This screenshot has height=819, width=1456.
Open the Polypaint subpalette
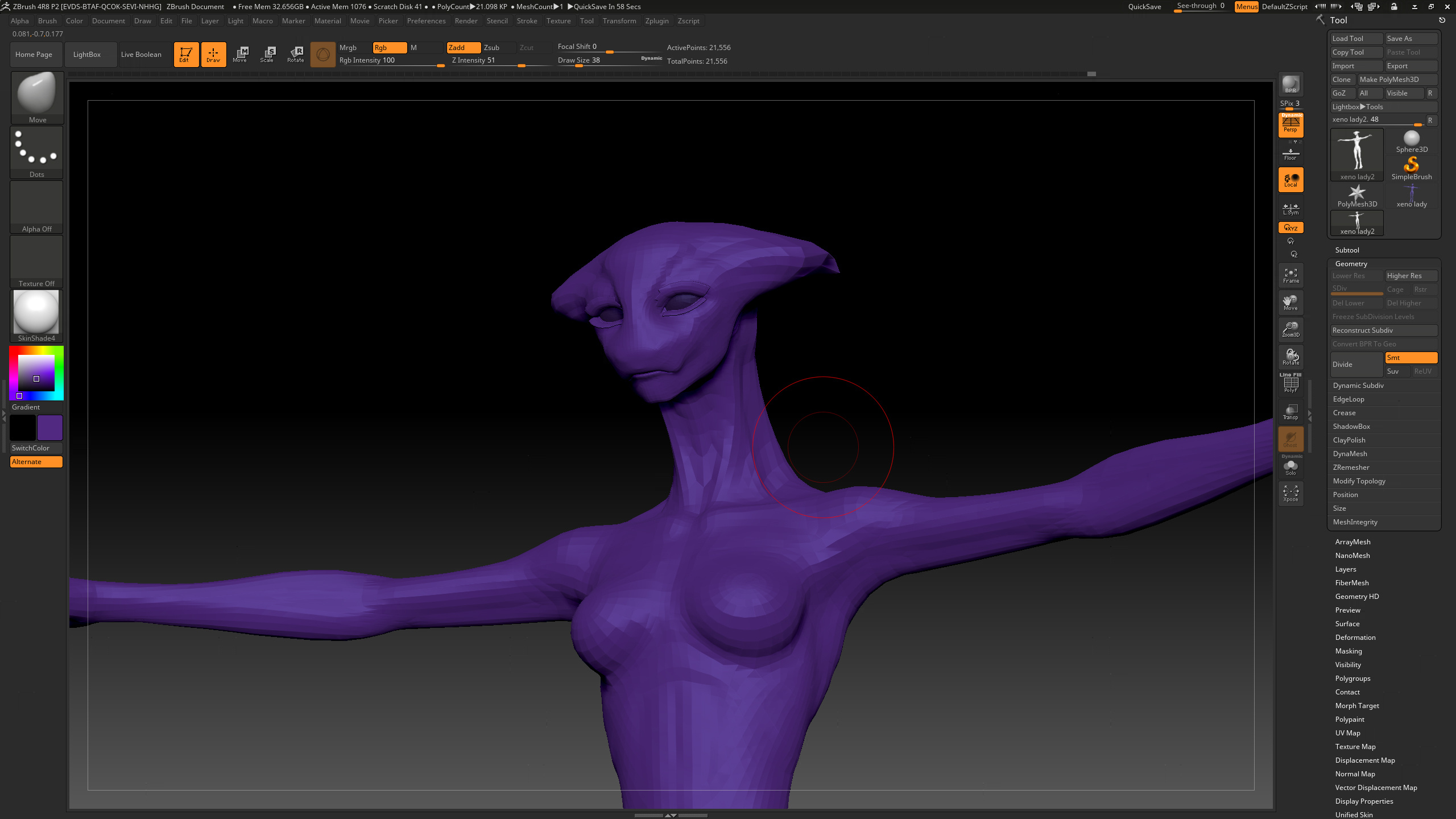[1350, 719]
